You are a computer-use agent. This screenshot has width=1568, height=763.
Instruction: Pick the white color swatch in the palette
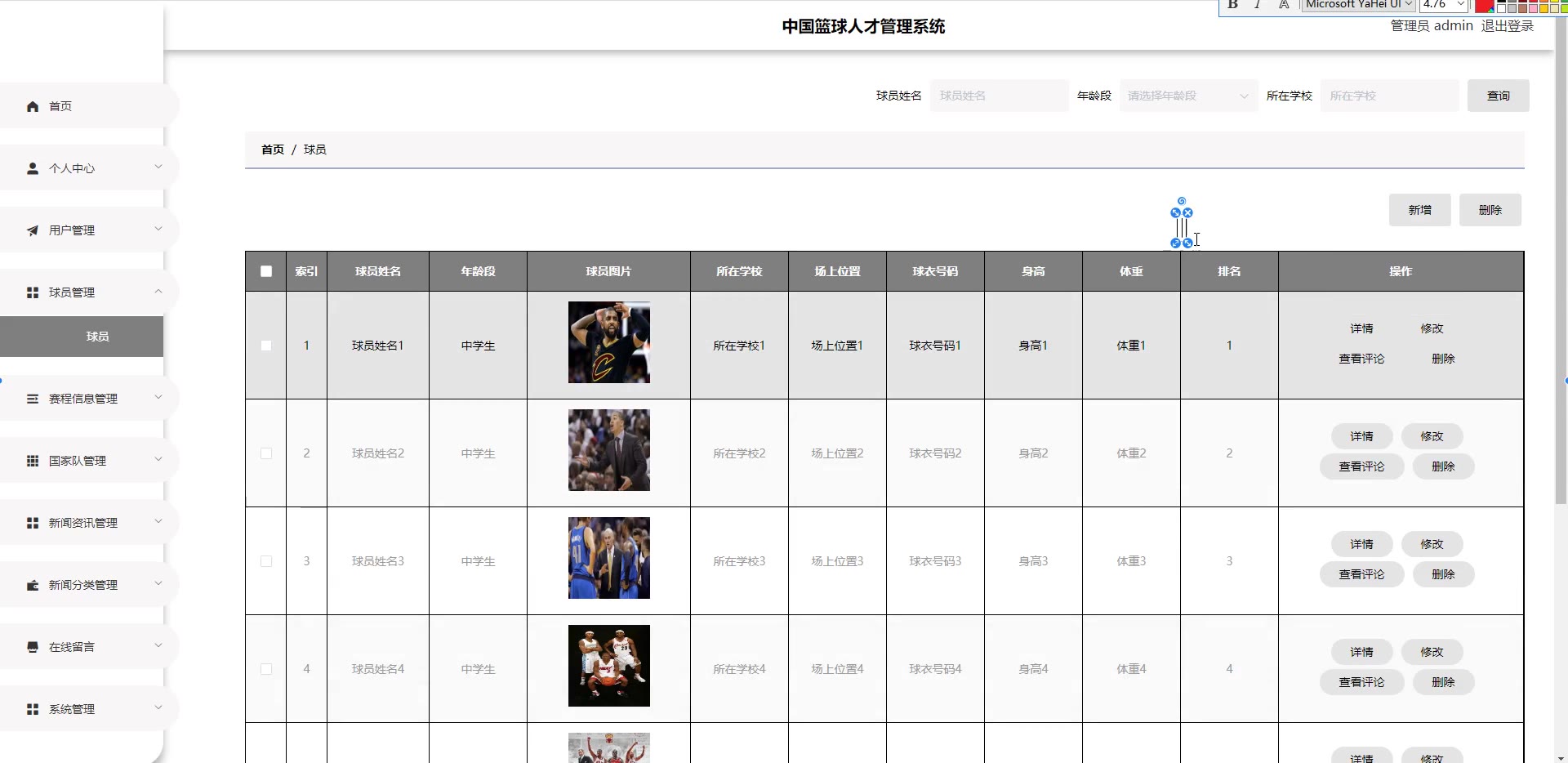(x=1501, y=7)
